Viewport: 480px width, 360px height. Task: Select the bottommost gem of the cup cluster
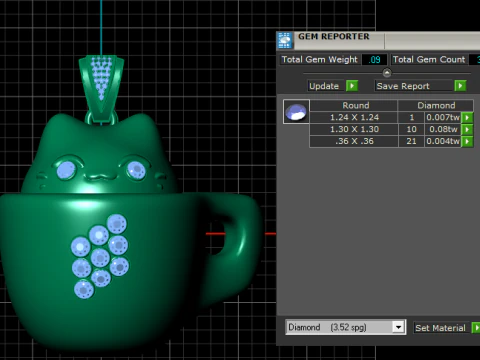point(84,289)
